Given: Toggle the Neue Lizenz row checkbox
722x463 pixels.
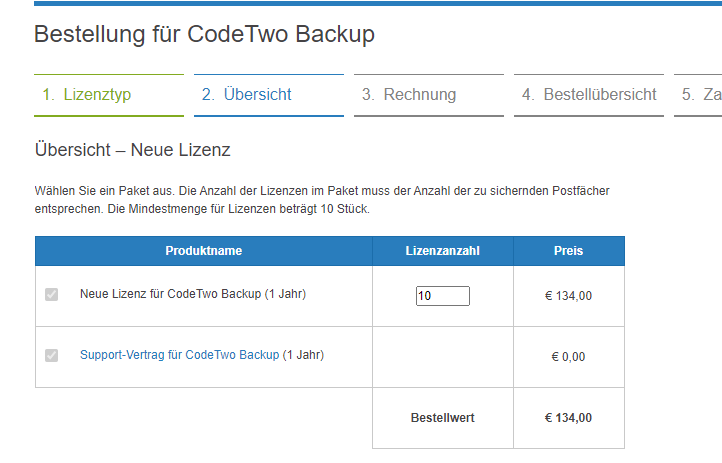Looking at the screenshot, I should pos(52,295).
